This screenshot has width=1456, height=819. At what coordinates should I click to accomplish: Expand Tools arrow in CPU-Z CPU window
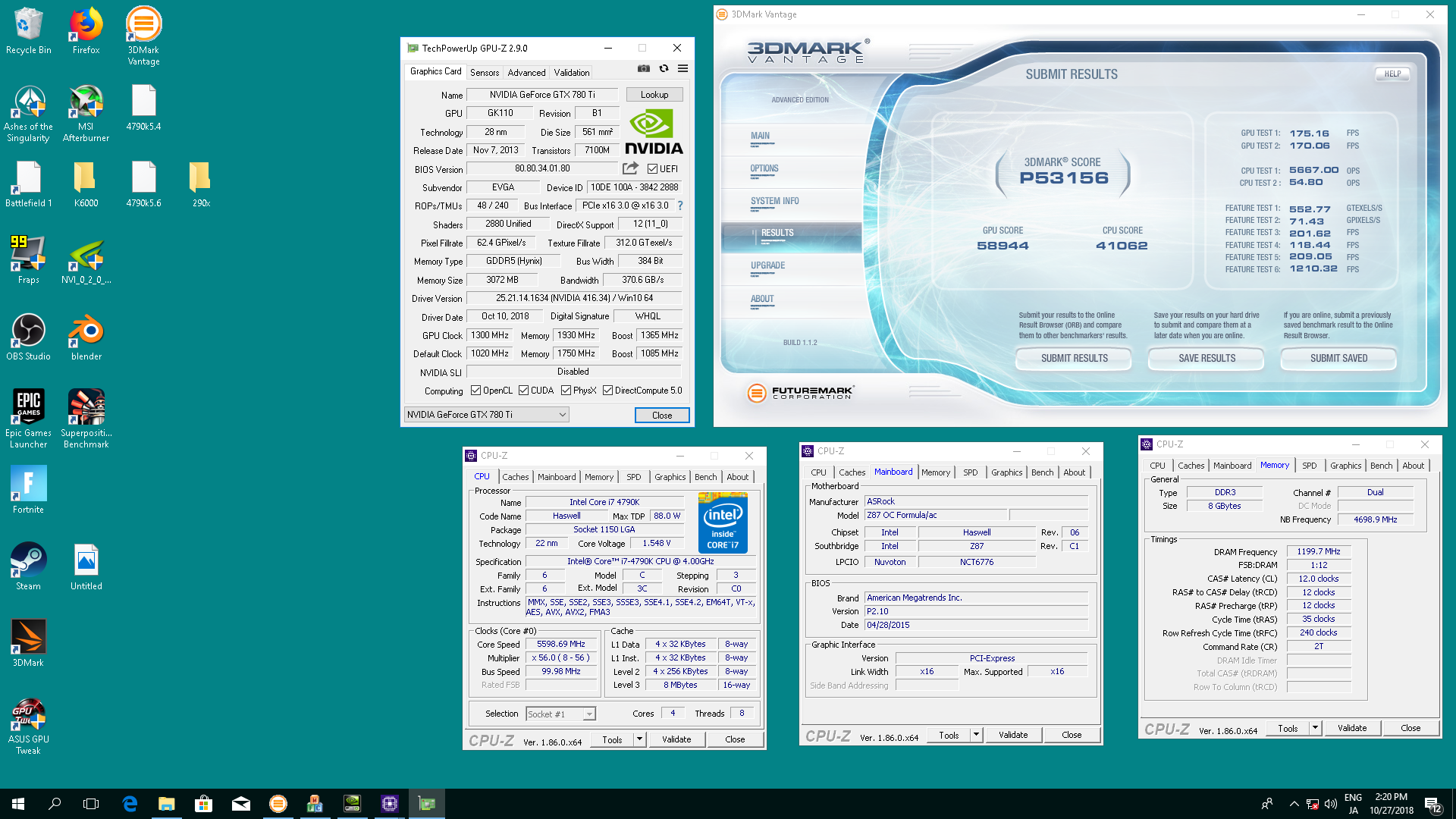tap(639, 739)
